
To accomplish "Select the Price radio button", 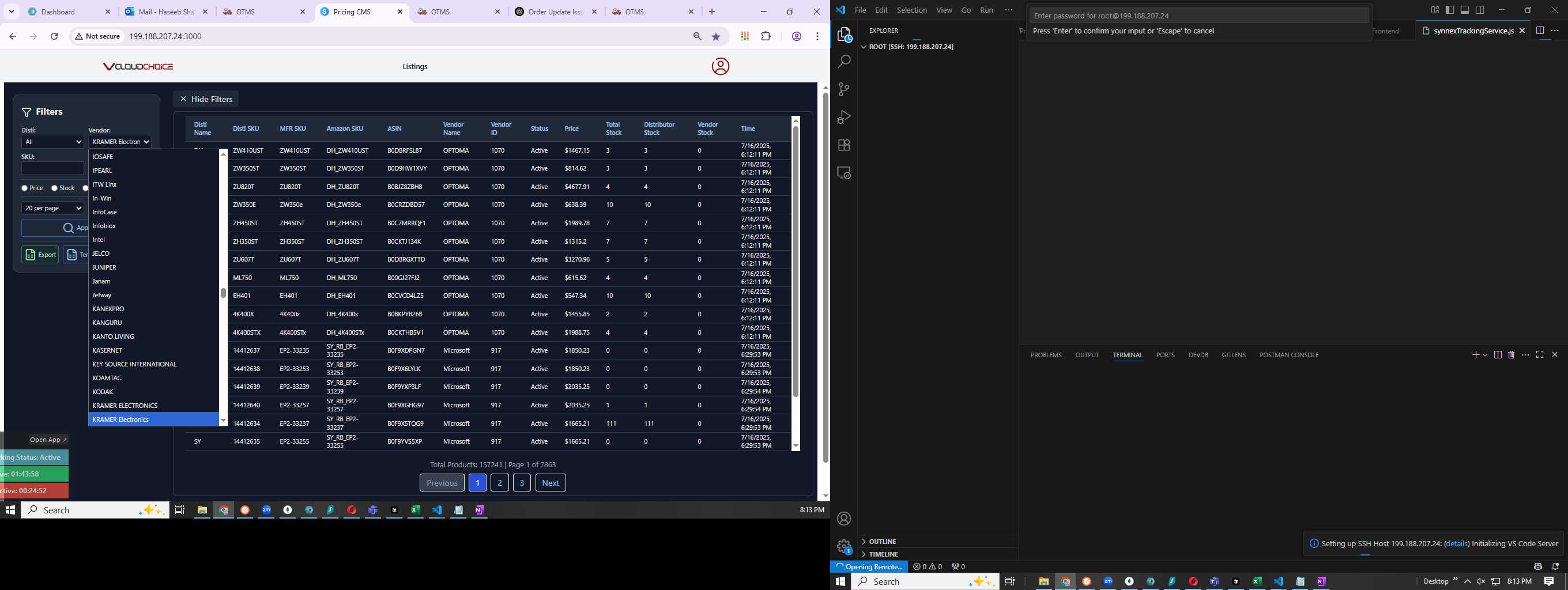I will tap(24, 188).
